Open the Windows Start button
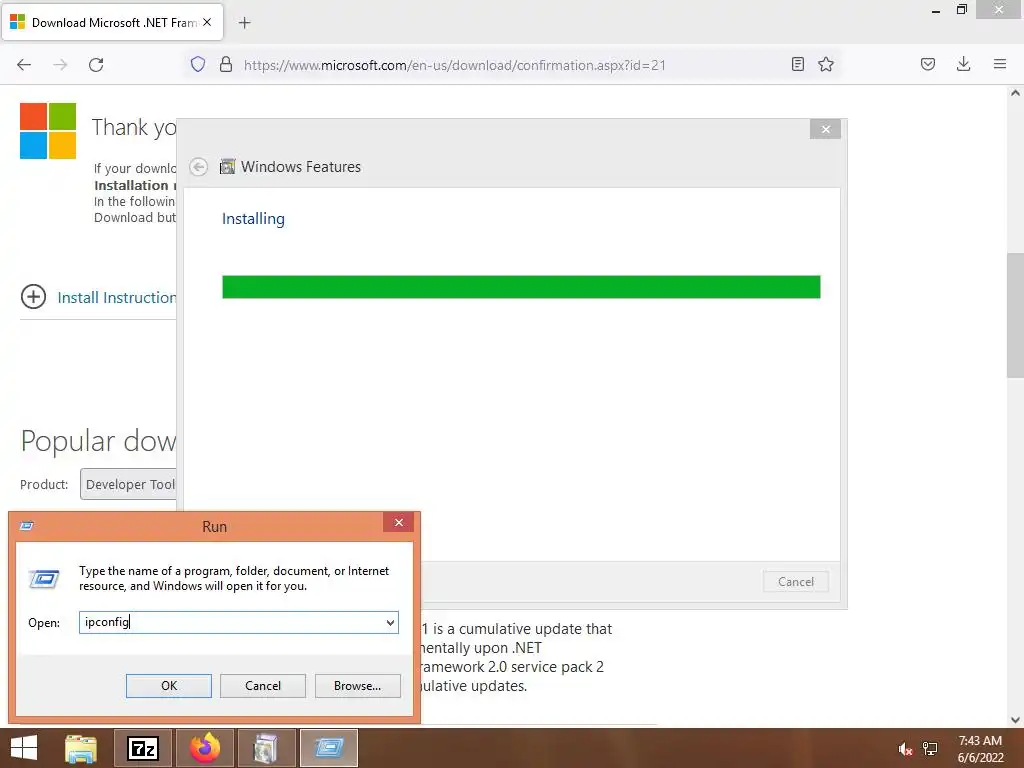This screenshot has width=1024, height=768. 24,748
